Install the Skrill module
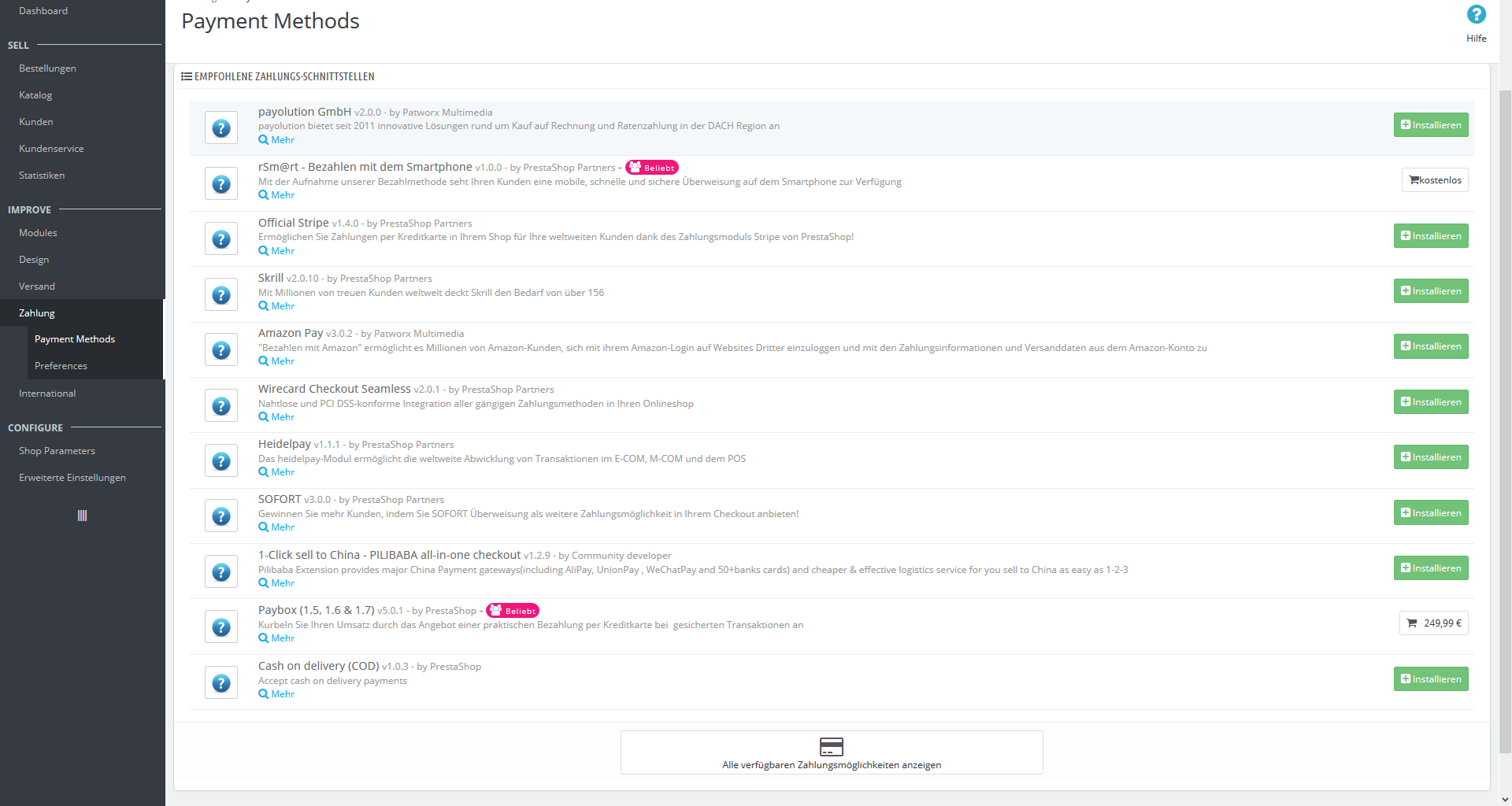This screenshot has width=1512, height=806. [x=1431, y=291]
